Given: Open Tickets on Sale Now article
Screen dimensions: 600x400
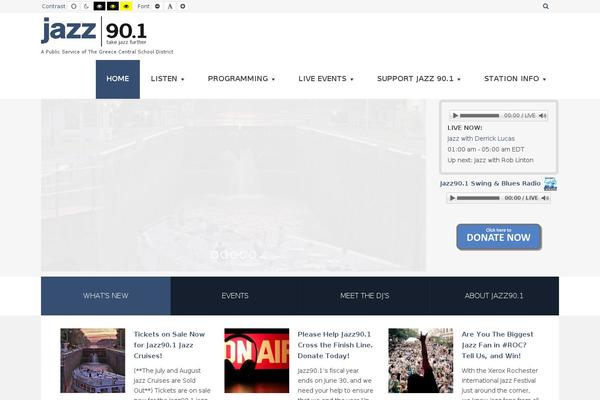Looking at the screenshot, I should click(x=170, y=345).
